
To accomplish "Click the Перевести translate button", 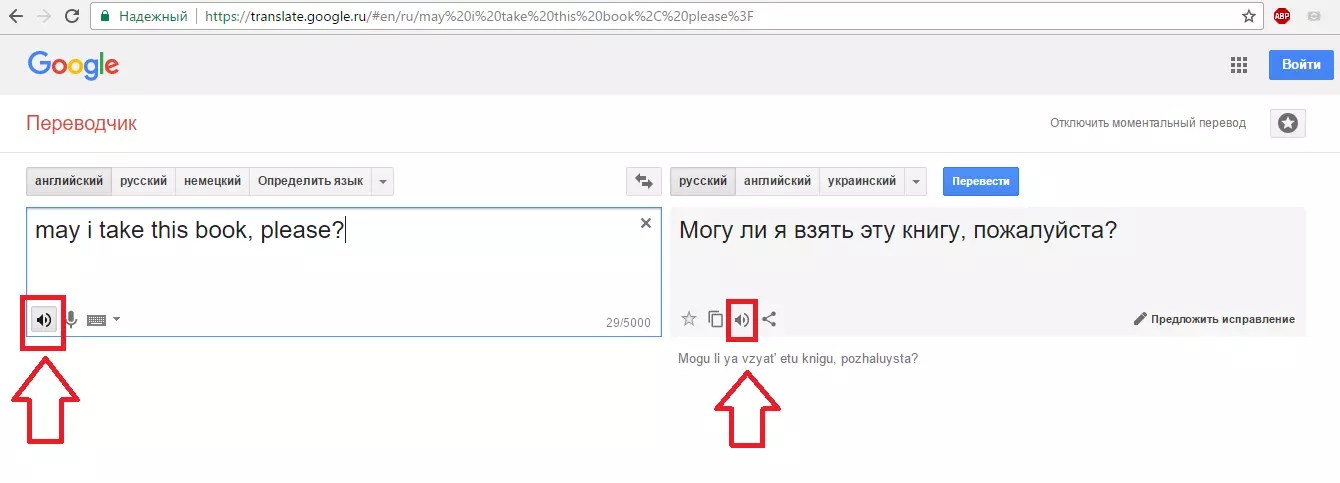I will click(981, 181).
